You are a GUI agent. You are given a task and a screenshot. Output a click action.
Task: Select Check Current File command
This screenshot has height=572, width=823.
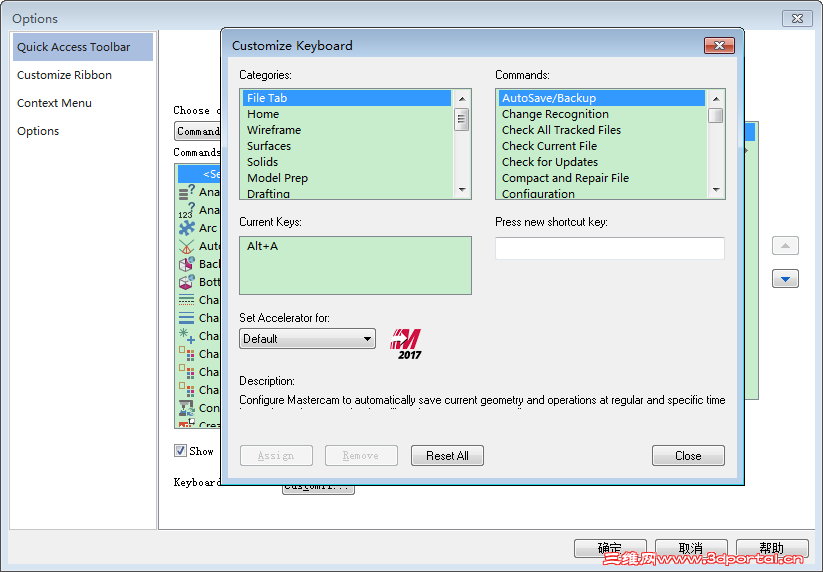(x=602, y=146)
